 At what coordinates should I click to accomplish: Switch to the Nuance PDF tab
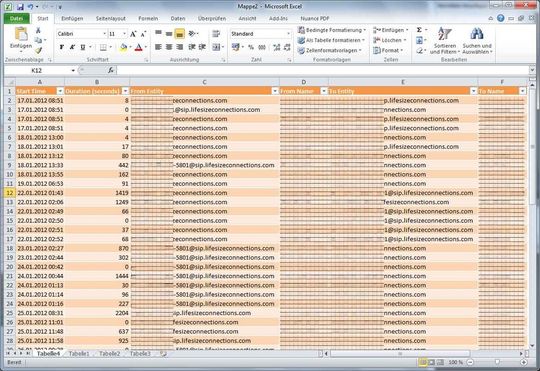tap(315, 19)
